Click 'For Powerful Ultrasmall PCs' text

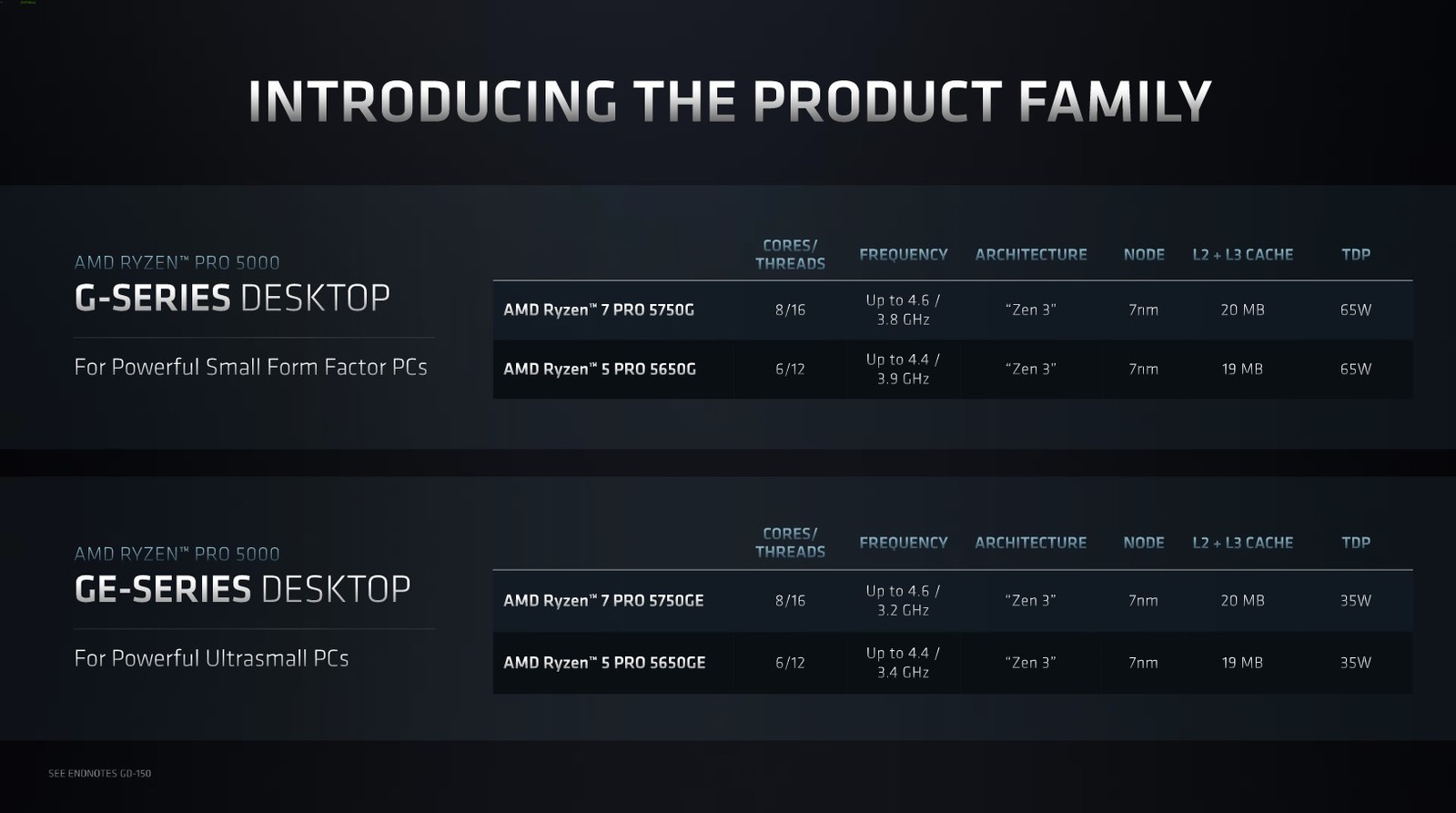(x=211, y=658)
